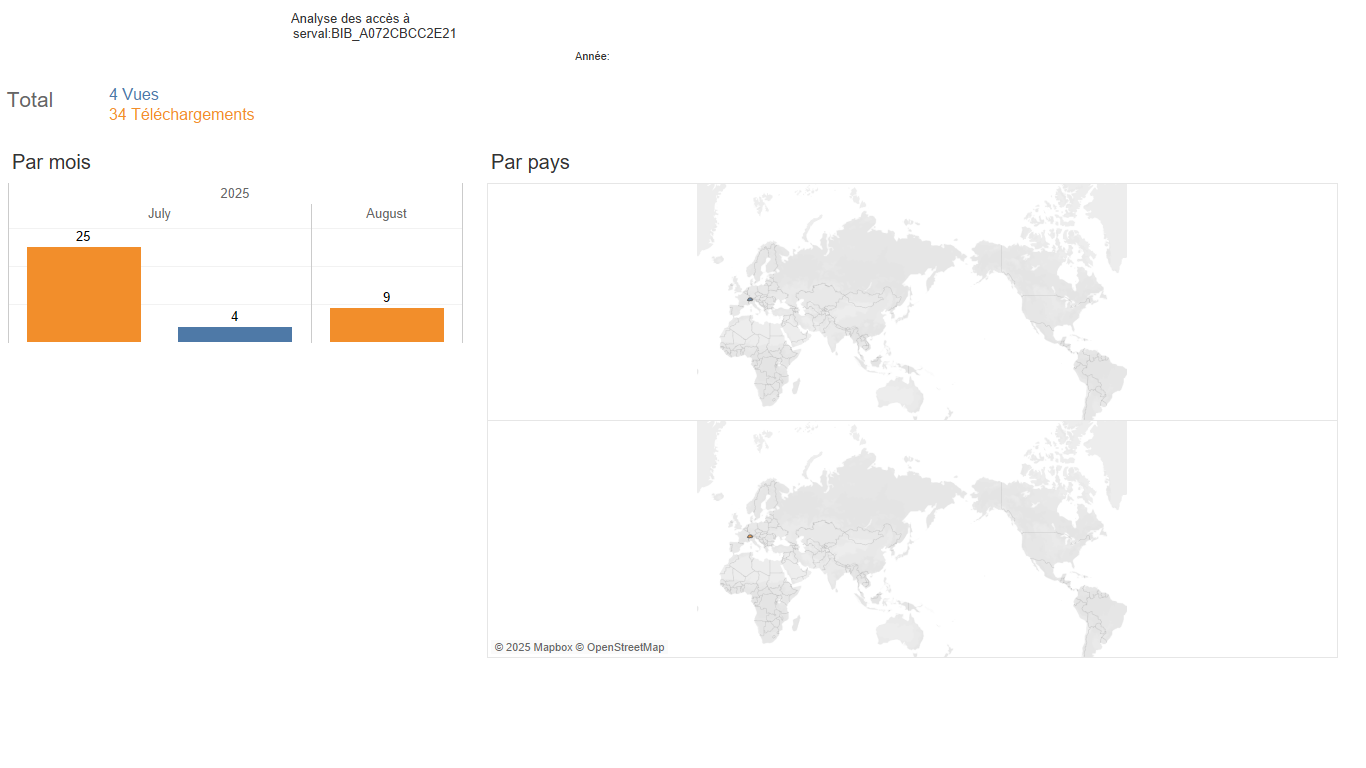Click the orange July downloads bar labeled 25
This screenshot has height=768, width=1366.
84,294
